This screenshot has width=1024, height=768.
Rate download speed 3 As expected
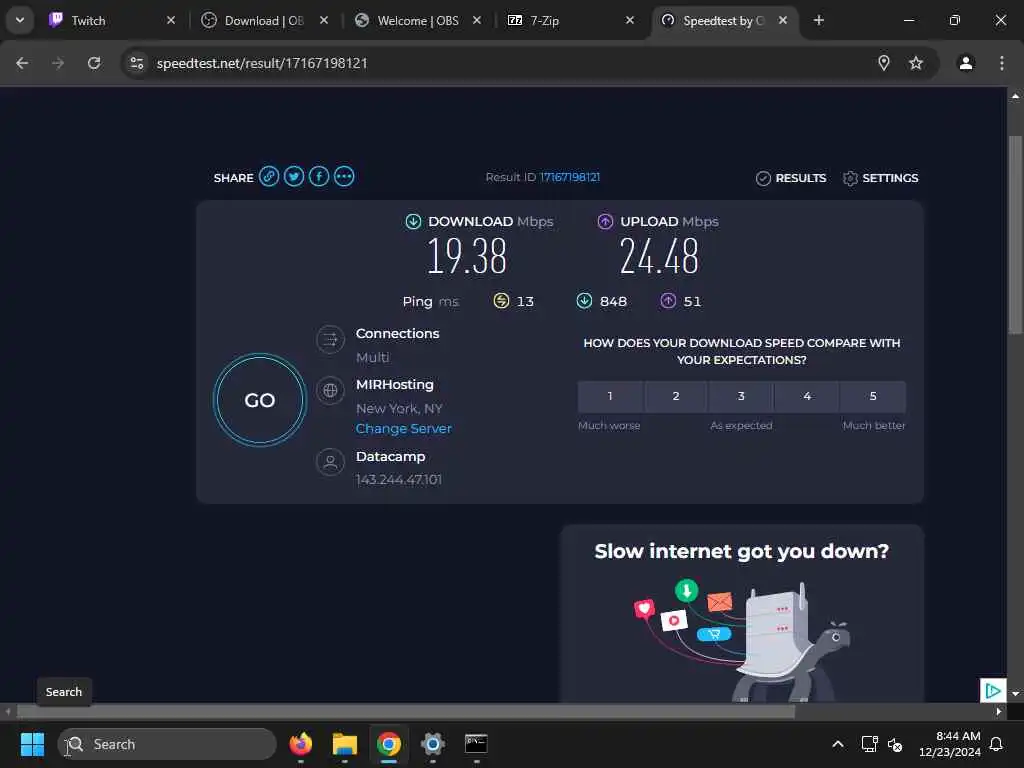pos(741,396)
